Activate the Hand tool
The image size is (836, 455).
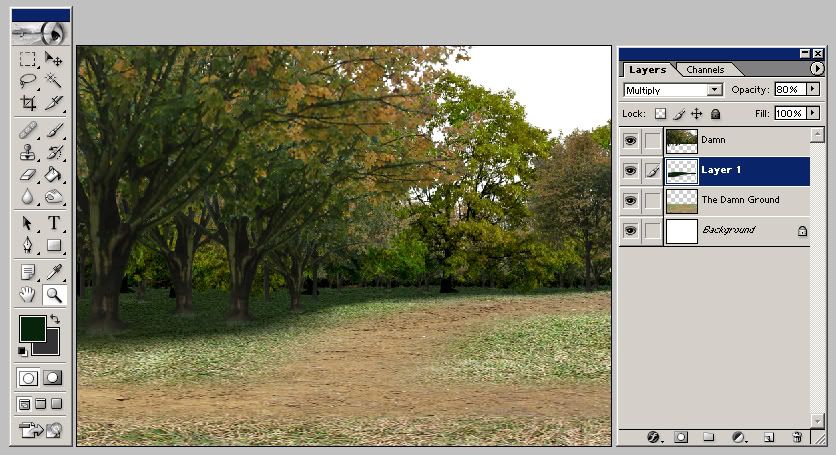coord(28,294)
